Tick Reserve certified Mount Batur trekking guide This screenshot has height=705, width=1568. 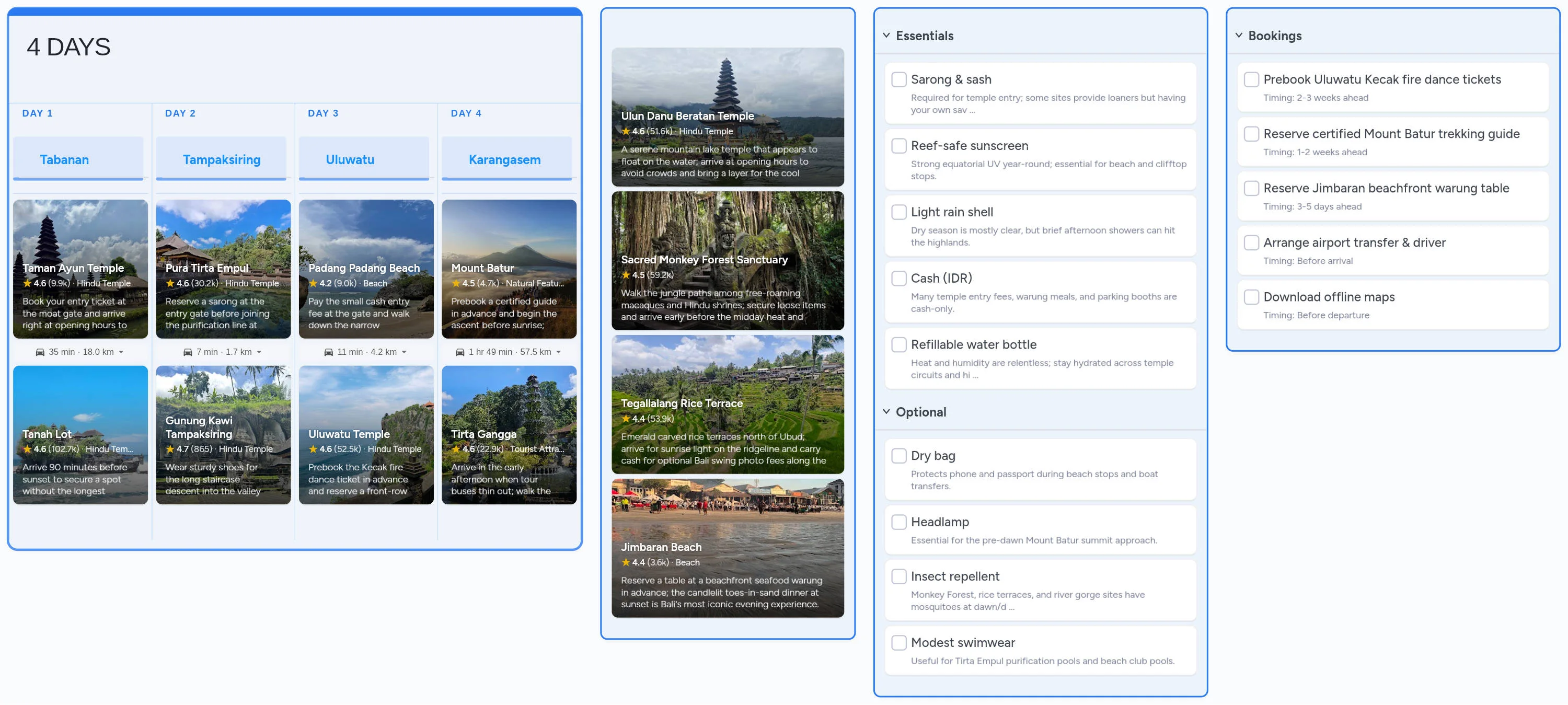click(1251, 134)
